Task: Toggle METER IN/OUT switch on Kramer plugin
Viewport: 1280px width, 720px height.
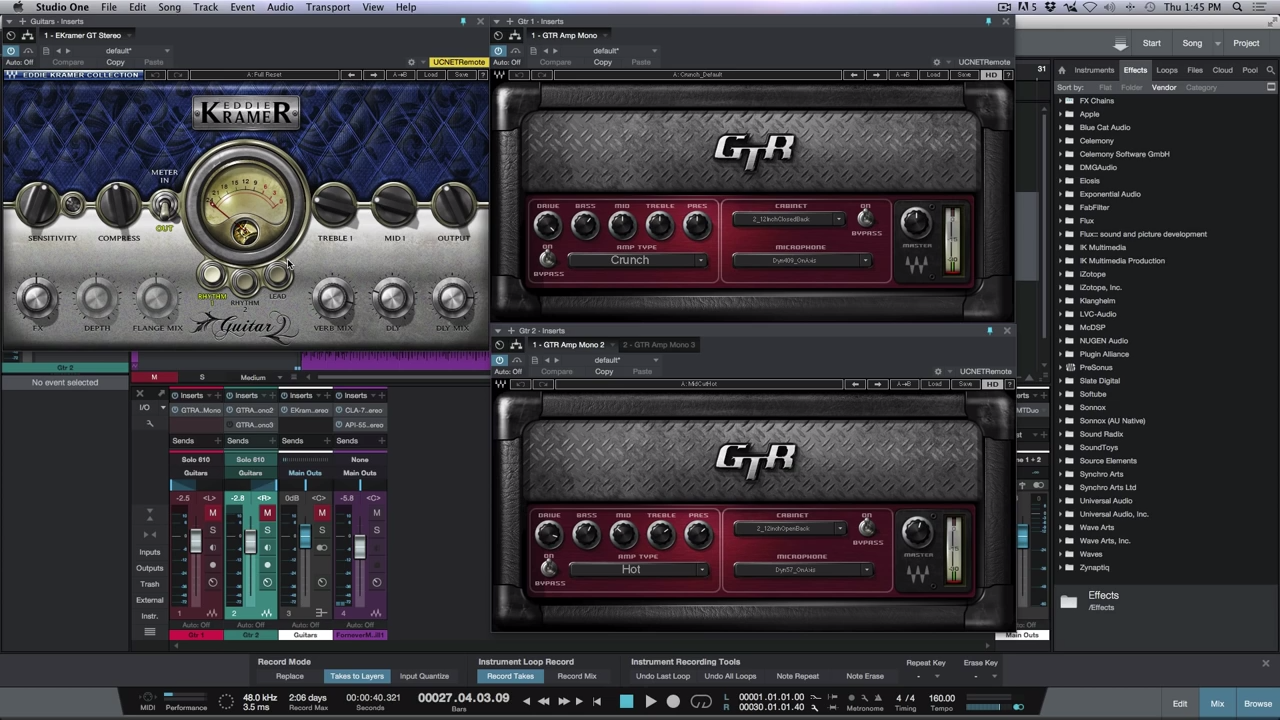Action: (x=163, y=206)
